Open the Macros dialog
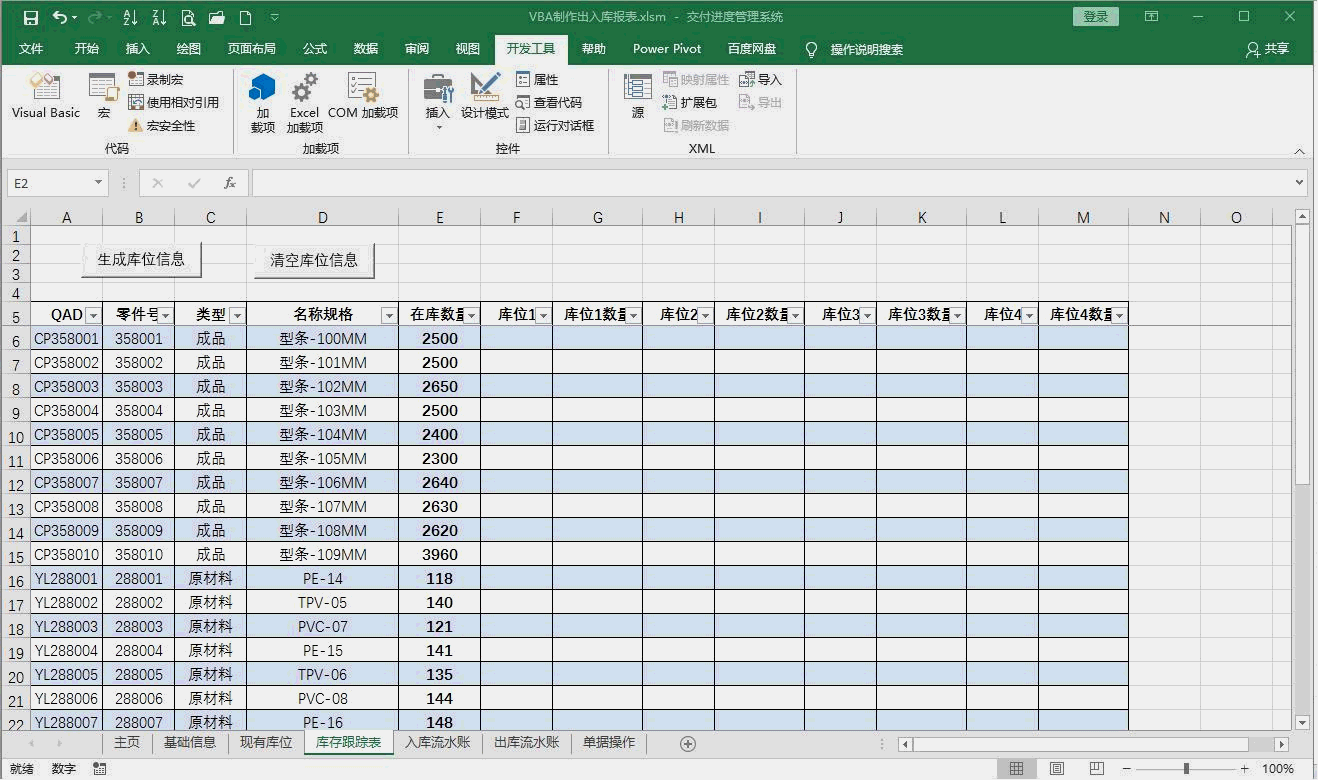 click(104, 97)
